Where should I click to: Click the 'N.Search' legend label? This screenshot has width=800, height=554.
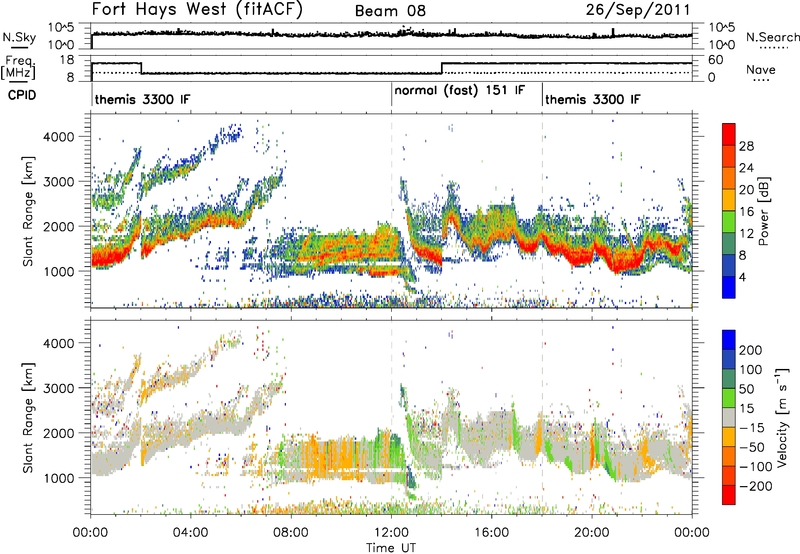[x=772, y=37]
